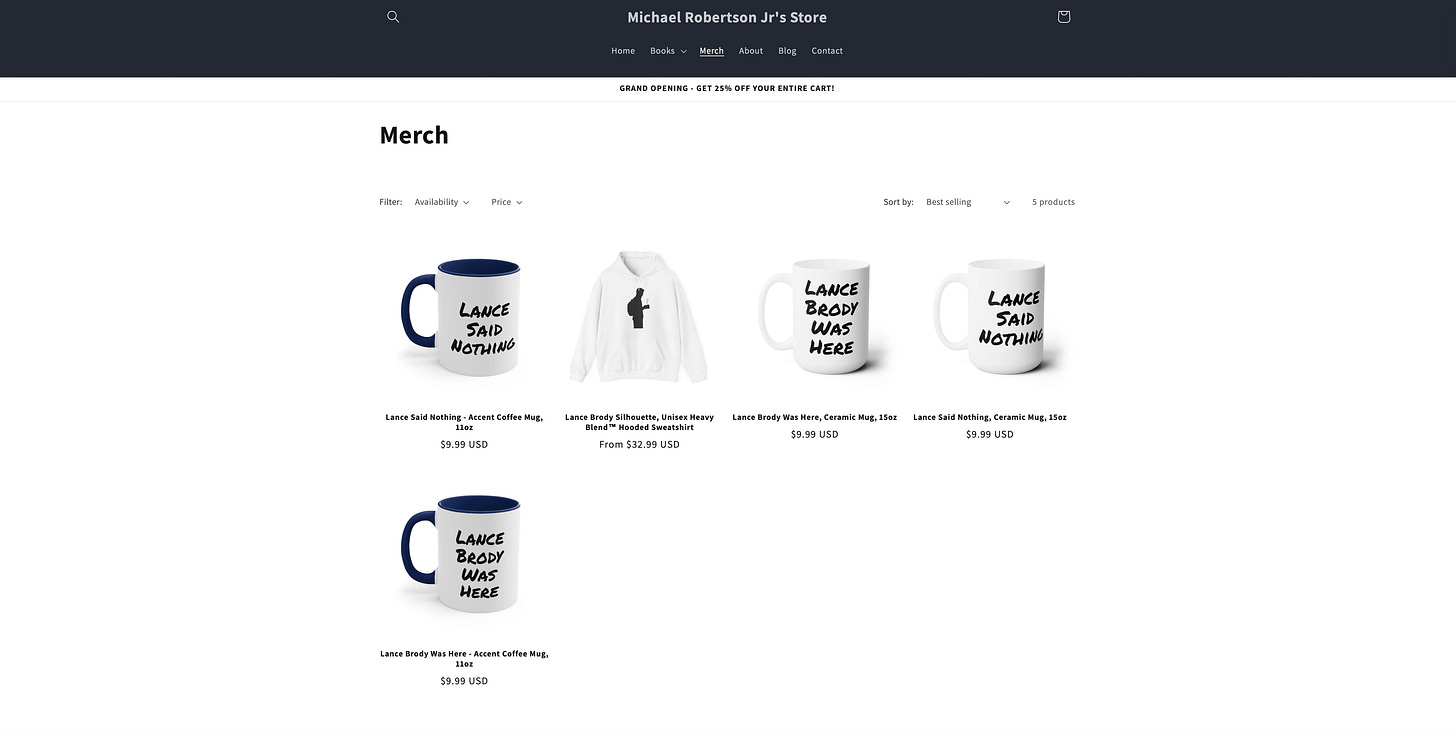Open the shopping cart icon
This screenshot has width=1456, height=731.
(1063, 17)
